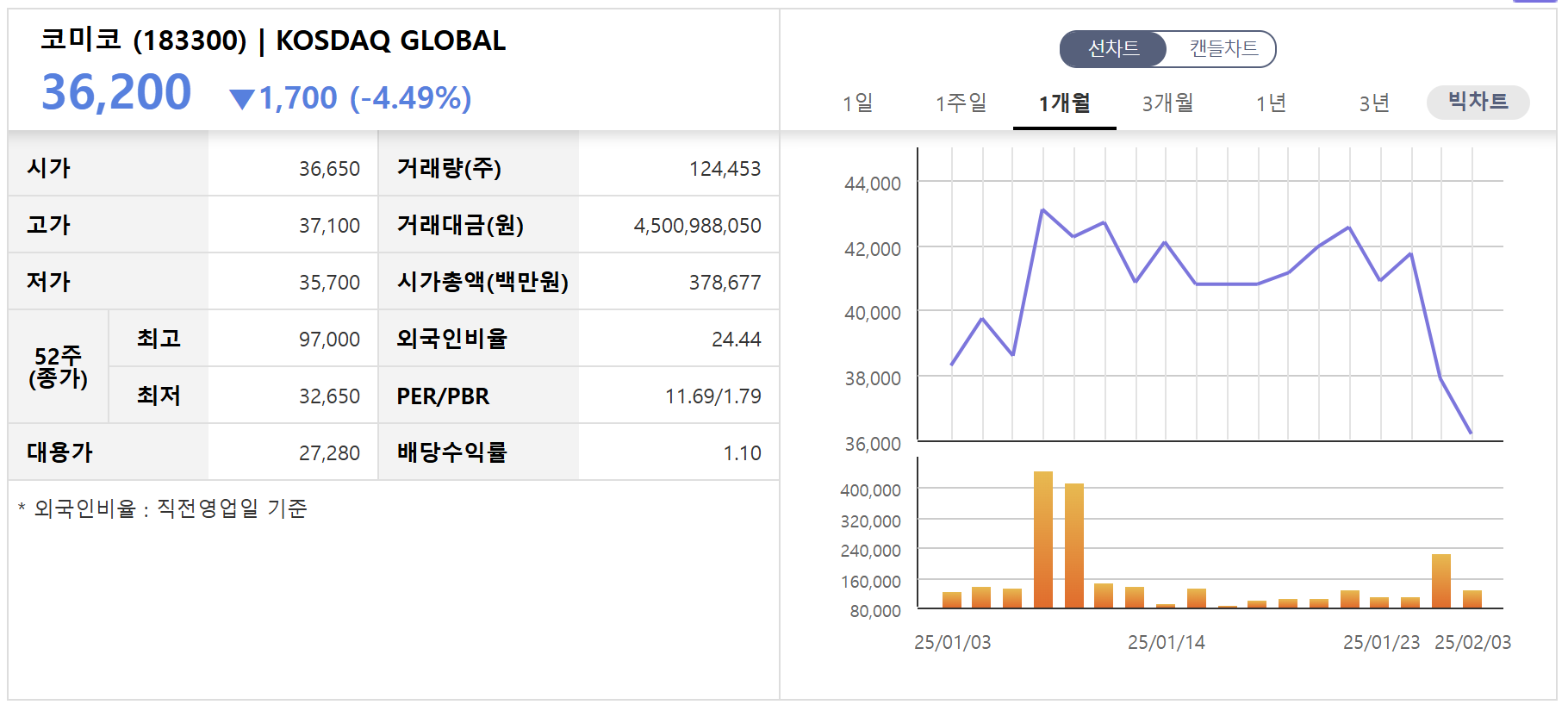Click the 44,000 price axis label
Screen dimensions: 1568x717
click(873, 184)
